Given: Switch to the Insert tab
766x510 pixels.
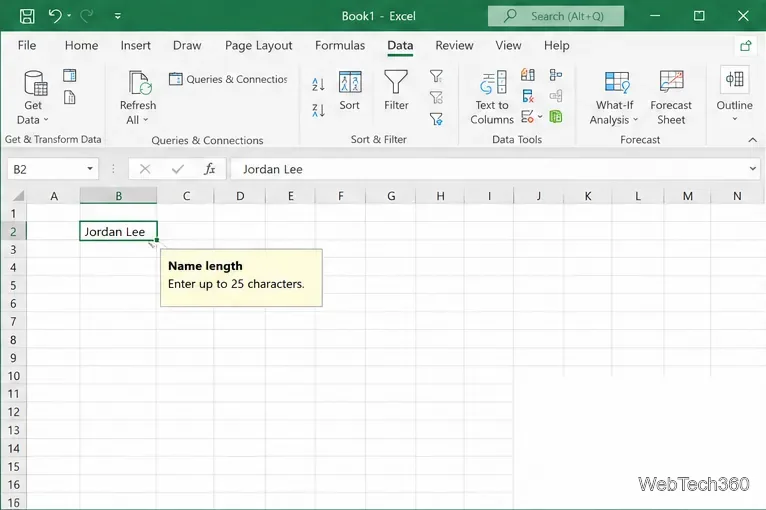Looking at the screenshot, I should pyautogui.click(x=136, y=45).
